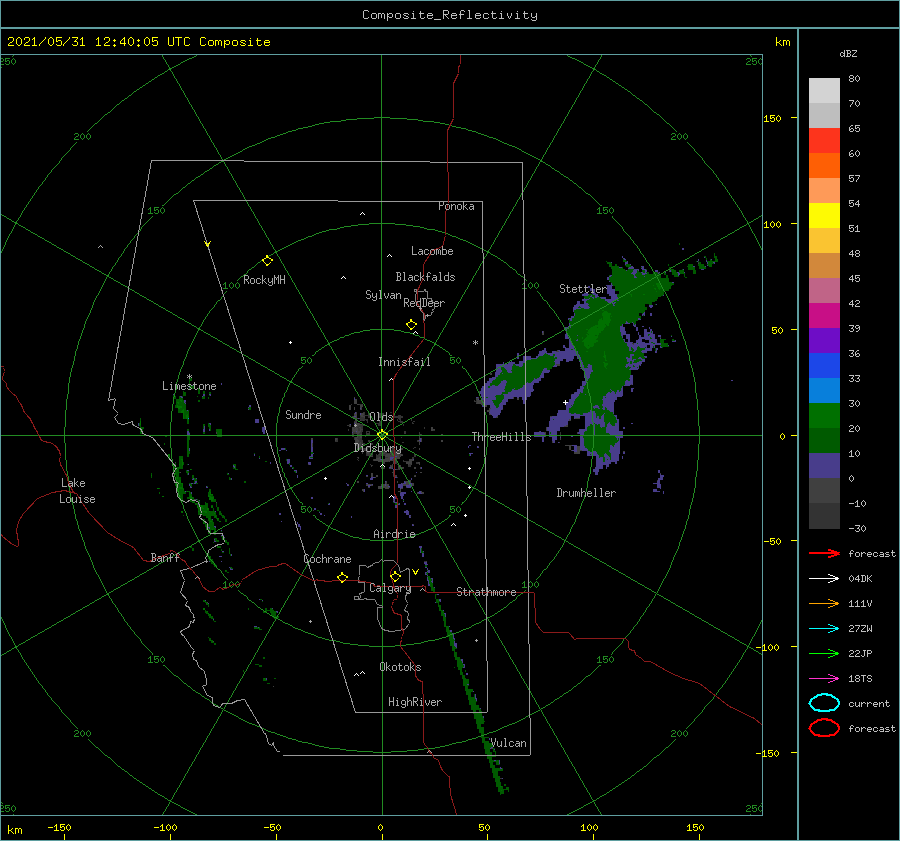Click the Lacombe city label
Image resolution: width=900 pixels, height=841 pixels.
tap(432, 251)
